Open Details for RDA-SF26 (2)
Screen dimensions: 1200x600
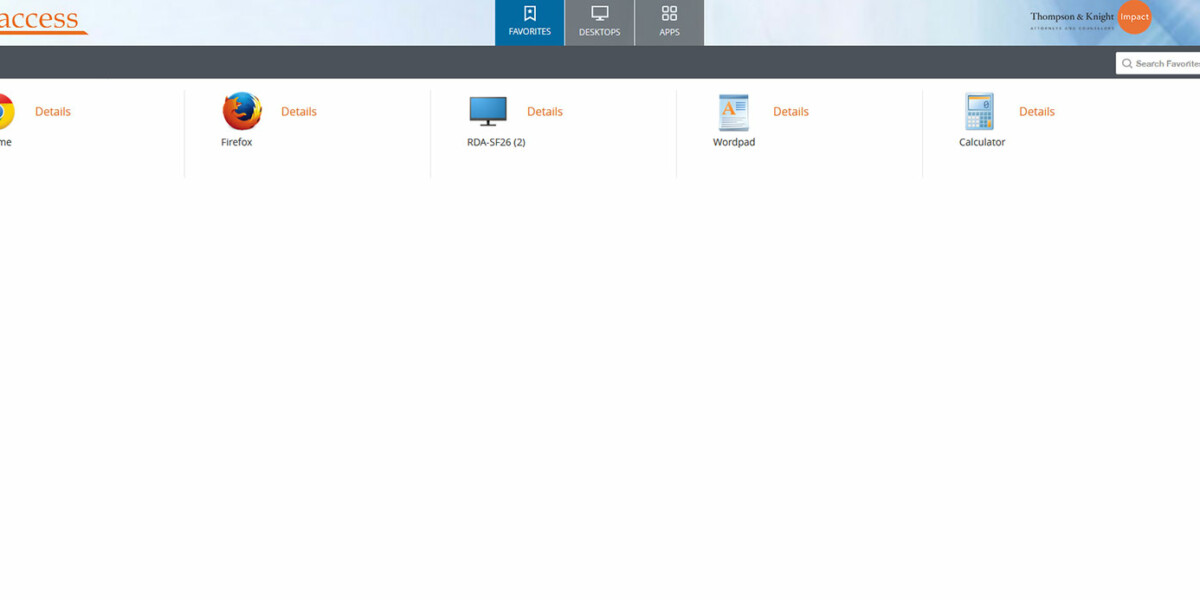(544, 111)
